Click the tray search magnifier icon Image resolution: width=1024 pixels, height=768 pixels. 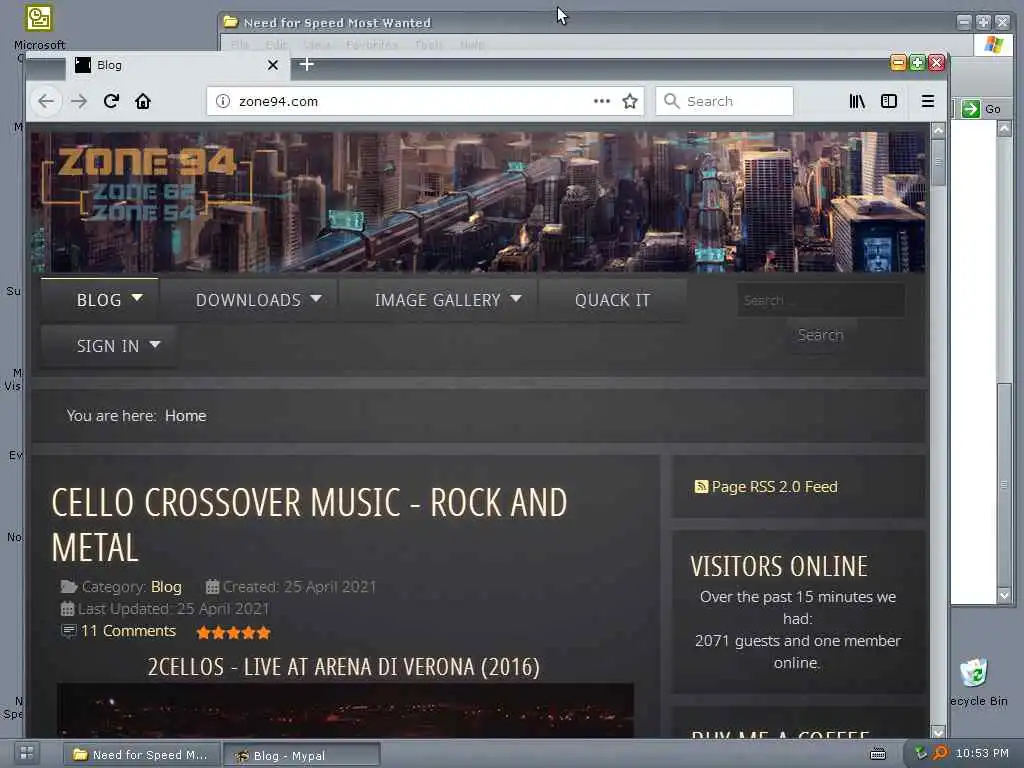click(940, 753)
